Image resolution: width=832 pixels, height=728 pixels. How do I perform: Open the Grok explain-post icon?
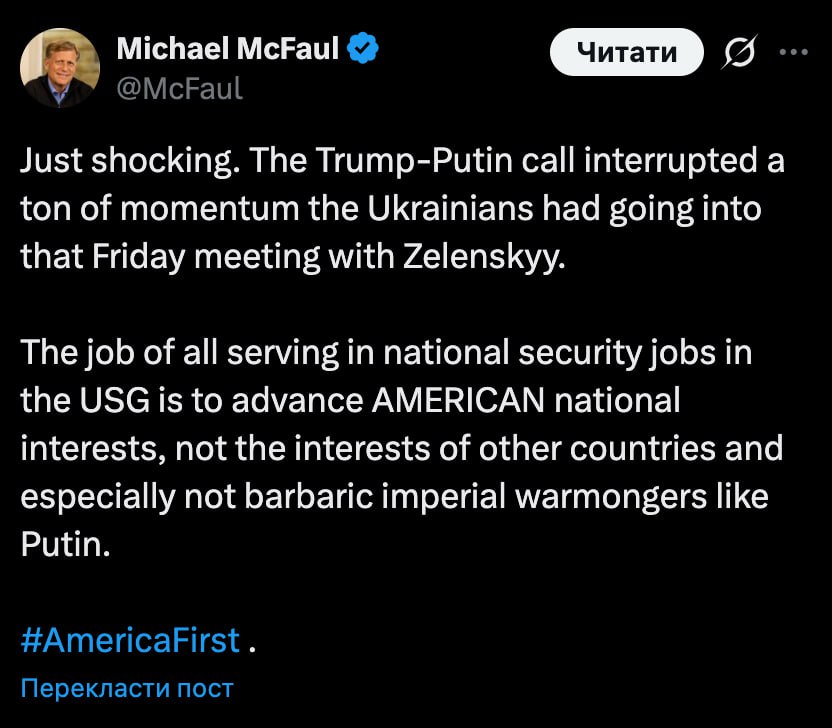click(739, 52)
